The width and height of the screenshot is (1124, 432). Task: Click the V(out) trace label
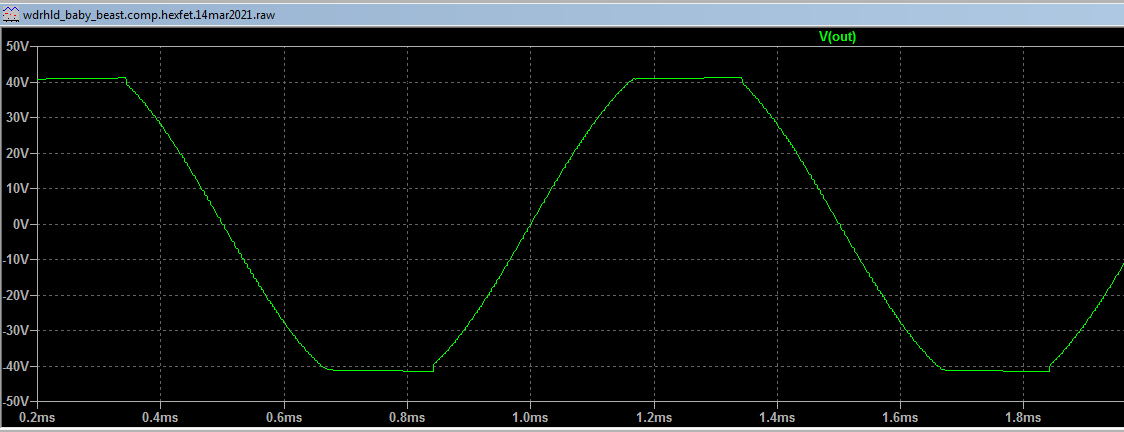pos(837,37)
